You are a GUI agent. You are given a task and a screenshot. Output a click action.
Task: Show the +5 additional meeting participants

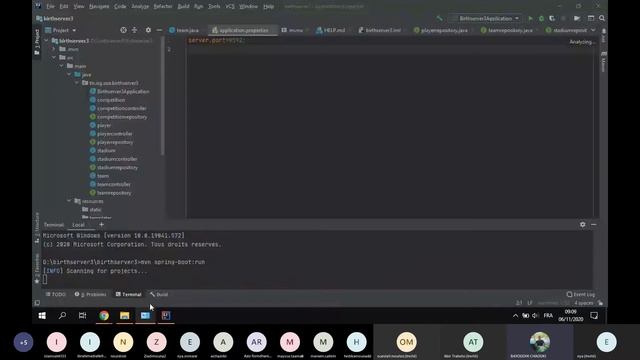[x=23, y=342]
